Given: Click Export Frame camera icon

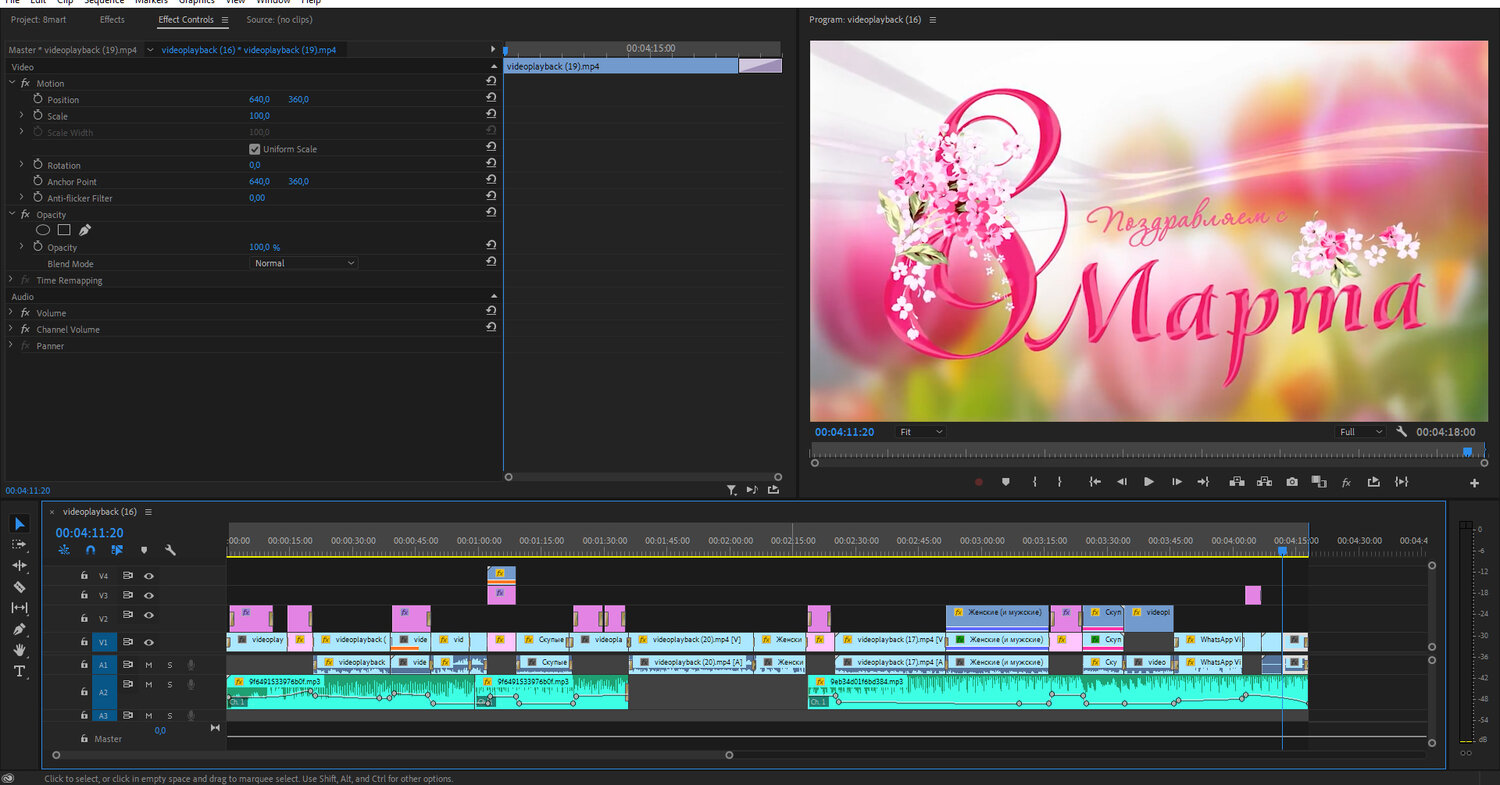Looking at the screenshot, I should click(x=1292, y=482).
